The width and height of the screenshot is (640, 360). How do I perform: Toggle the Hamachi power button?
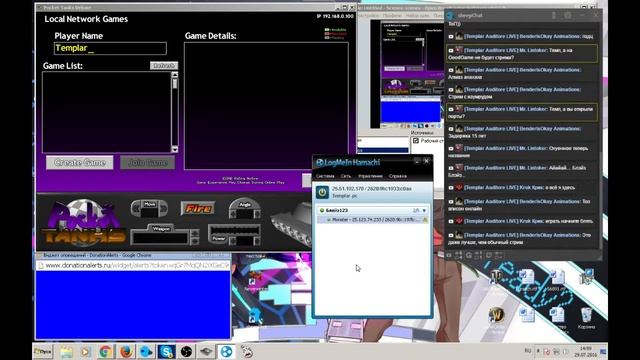322,192
